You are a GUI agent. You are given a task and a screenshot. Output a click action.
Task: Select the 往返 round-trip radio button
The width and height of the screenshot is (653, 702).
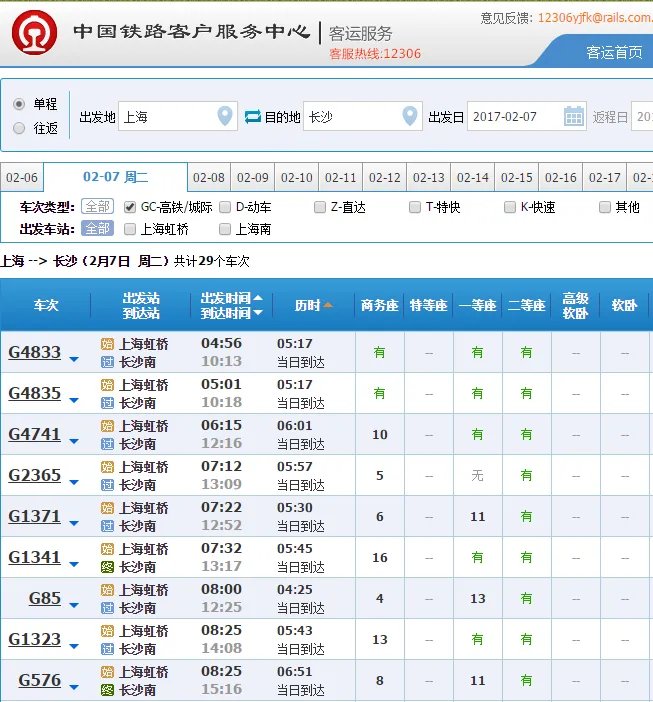point(19,128)
